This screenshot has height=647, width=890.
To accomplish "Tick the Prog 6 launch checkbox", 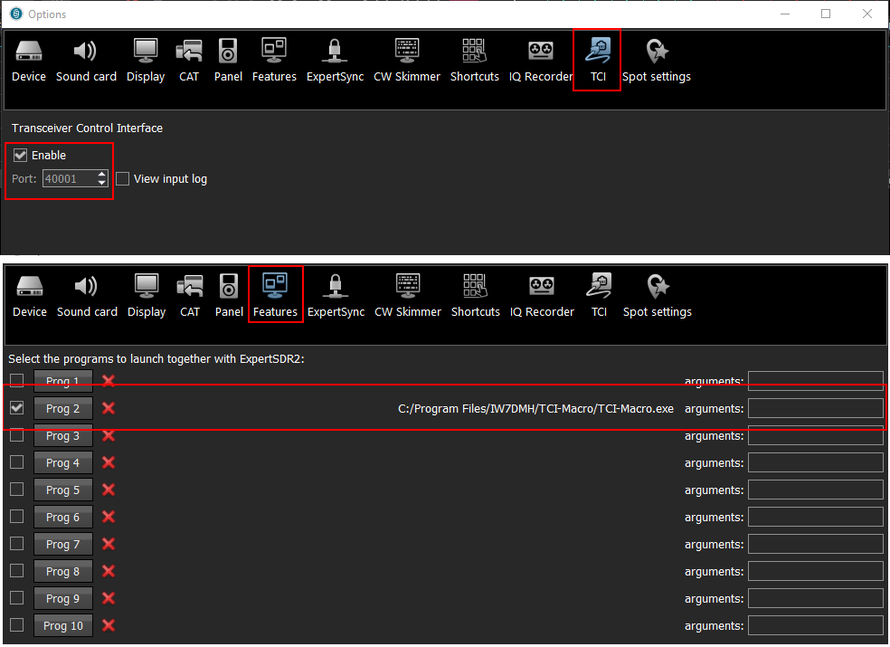I will click(x=17, y=516).
